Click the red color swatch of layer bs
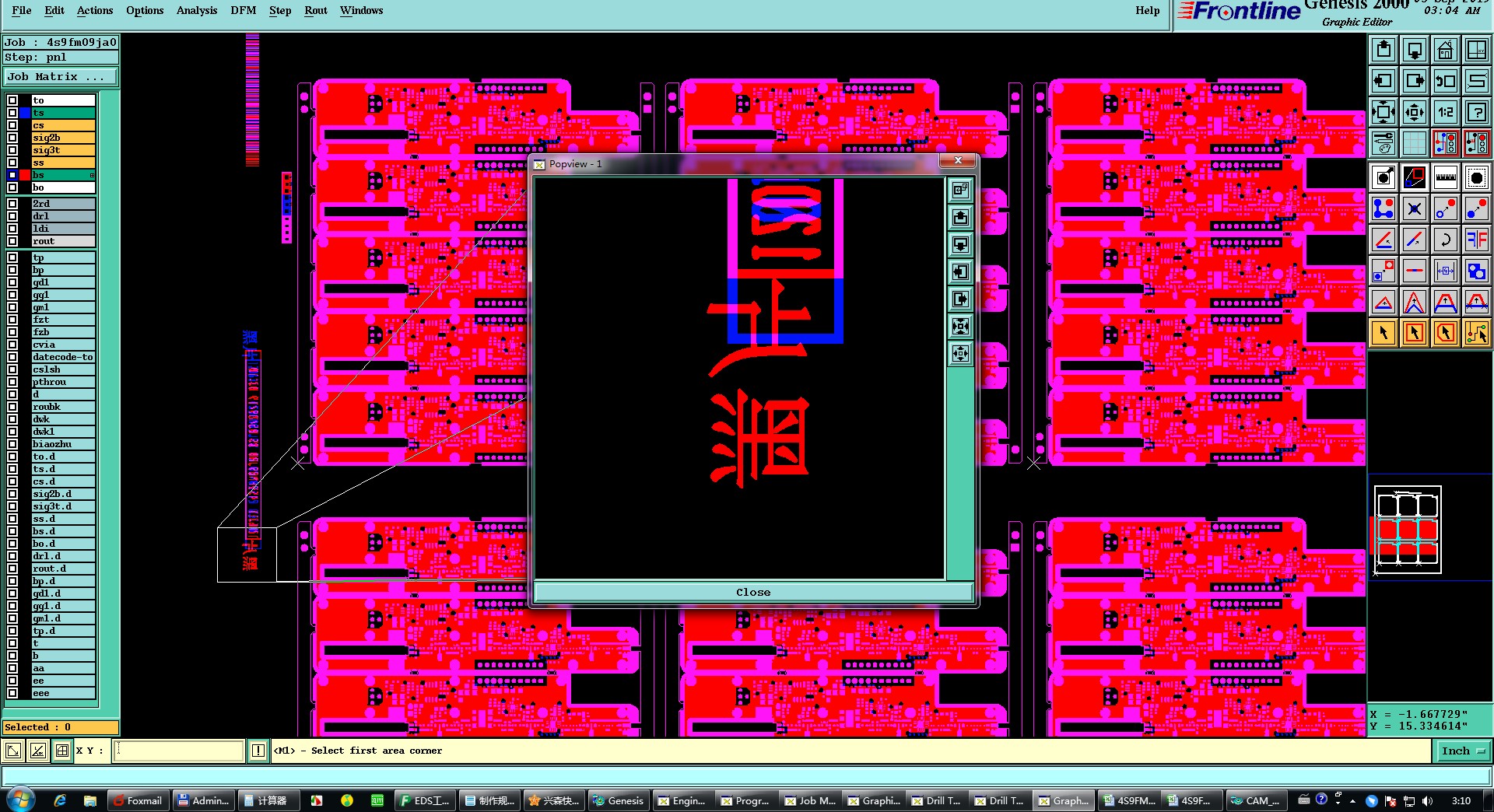Image resolution: width=1494 pixels, height=812 pixels. [x=25, y=175]
